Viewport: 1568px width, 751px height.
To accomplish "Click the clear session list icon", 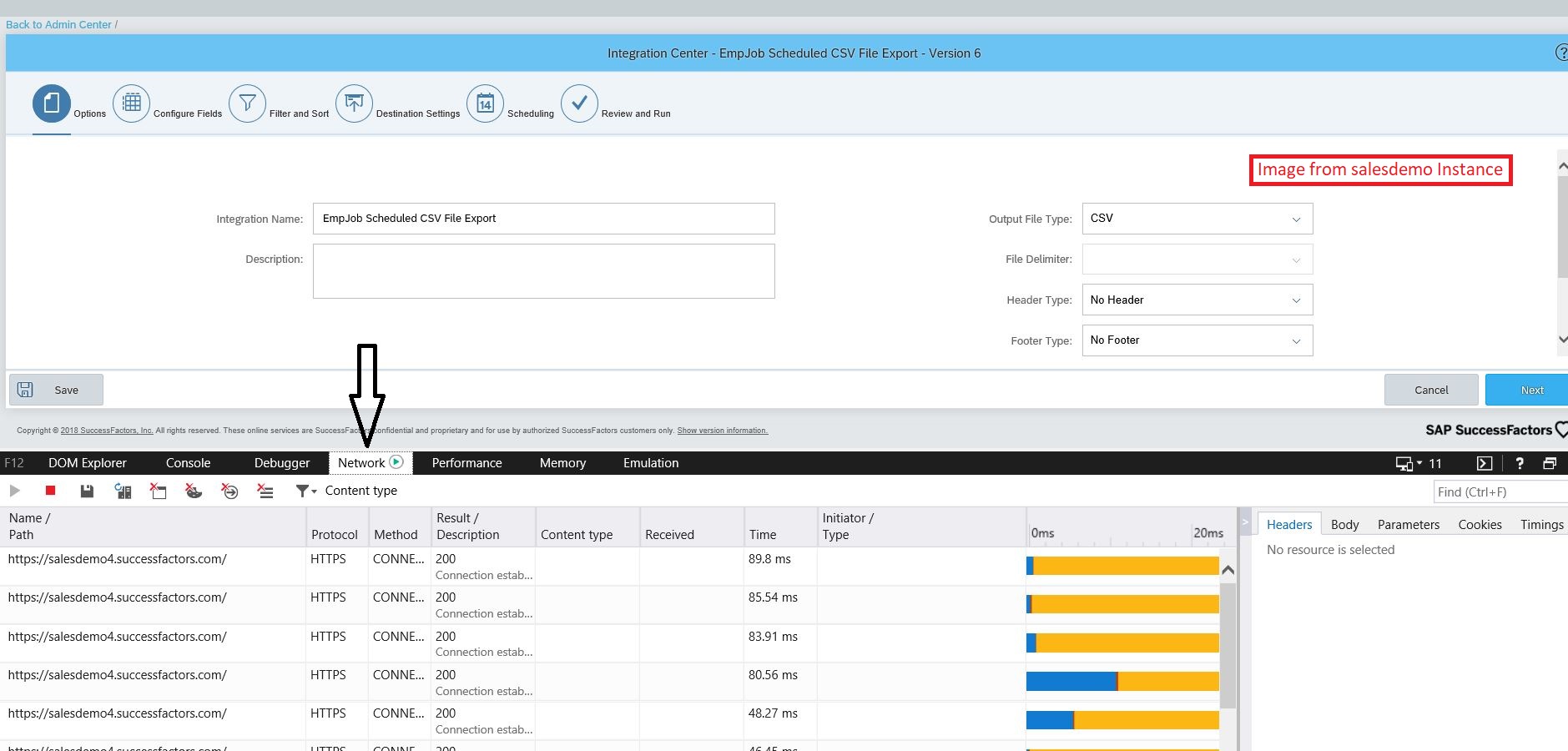I will [265, 491].
